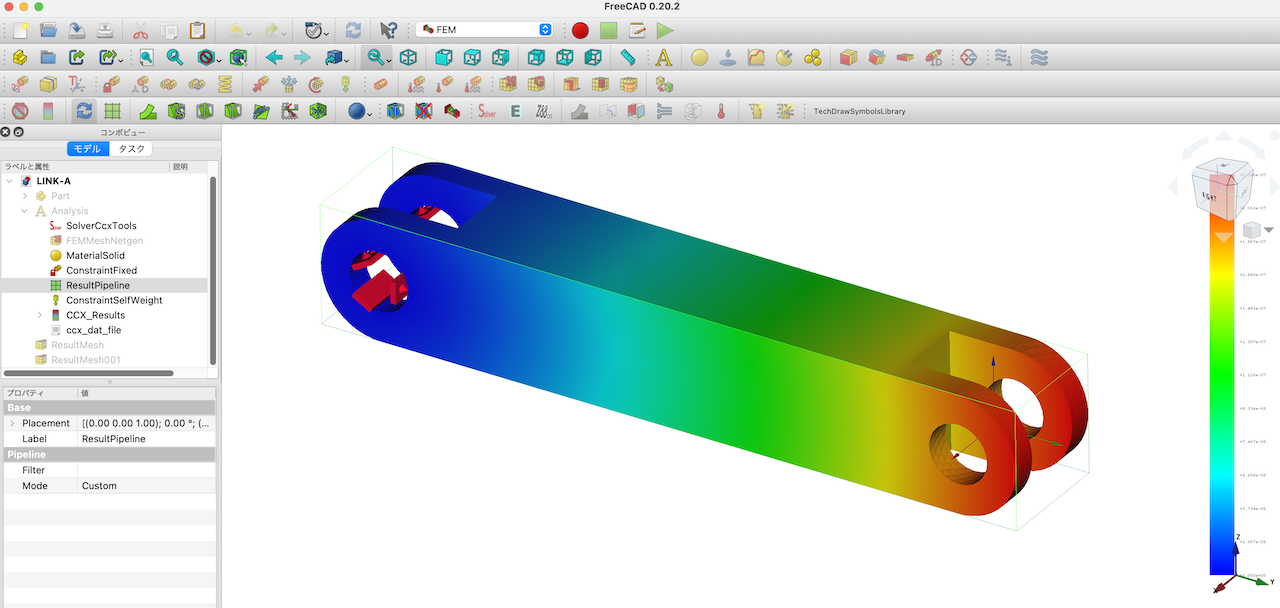Collapse the Analysis node in the model tree
Image resolution: width=1280 pixels, height=608 pixels.
point(25,210)
